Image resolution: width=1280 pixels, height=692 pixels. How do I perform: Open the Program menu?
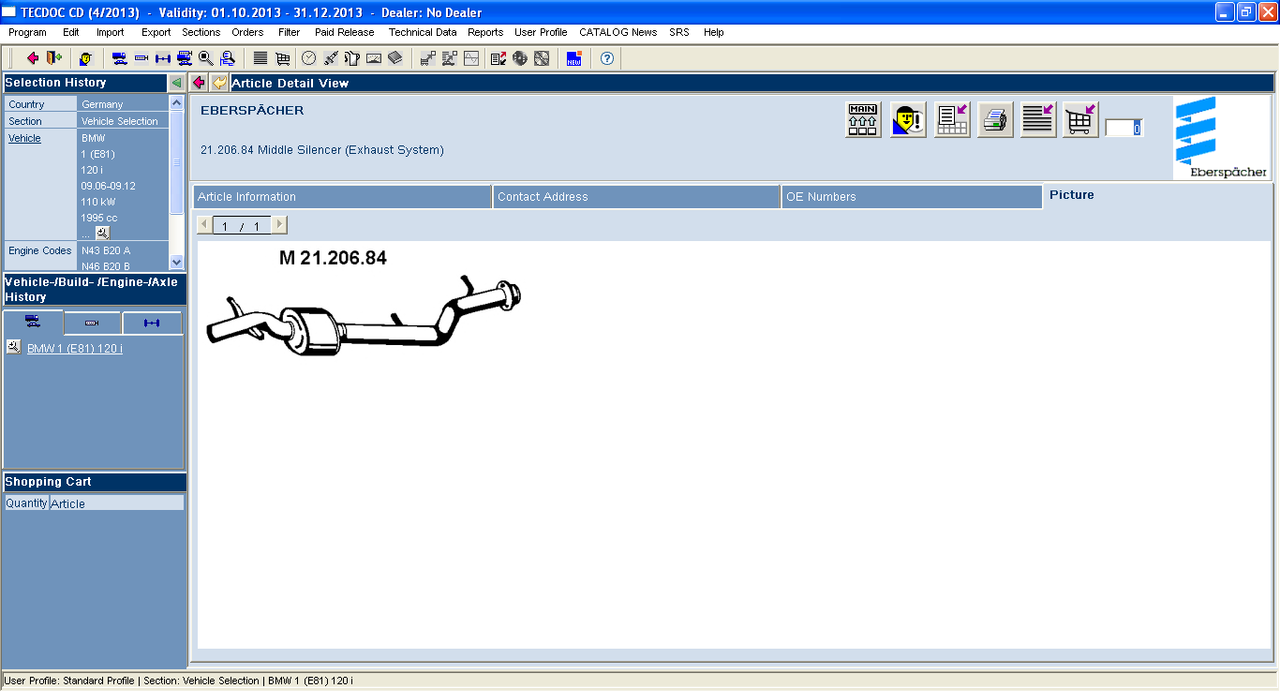27,32
